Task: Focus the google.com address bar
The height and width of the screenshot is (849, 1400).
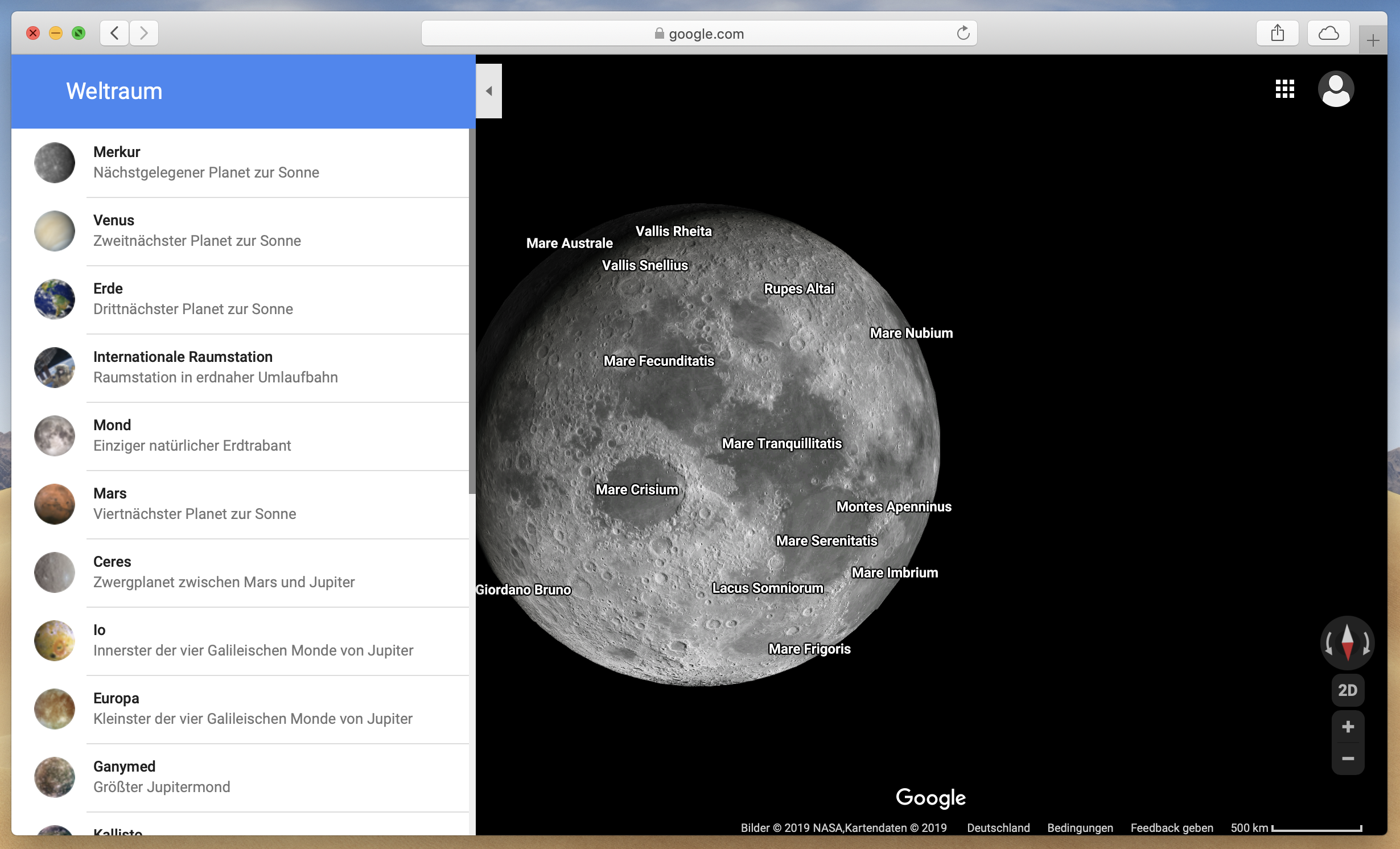Action: (x=699, y=33)
